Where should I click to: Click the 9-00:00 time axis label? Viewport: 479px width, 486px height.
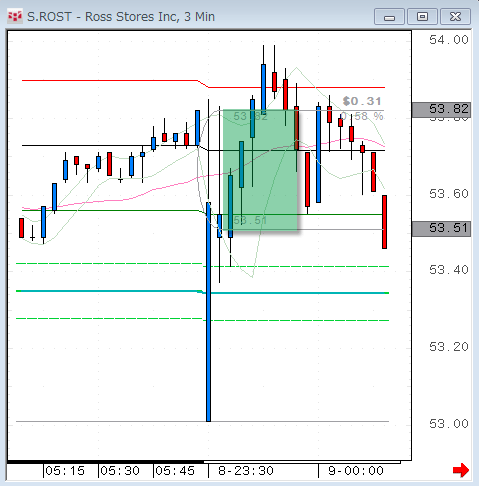356,471
